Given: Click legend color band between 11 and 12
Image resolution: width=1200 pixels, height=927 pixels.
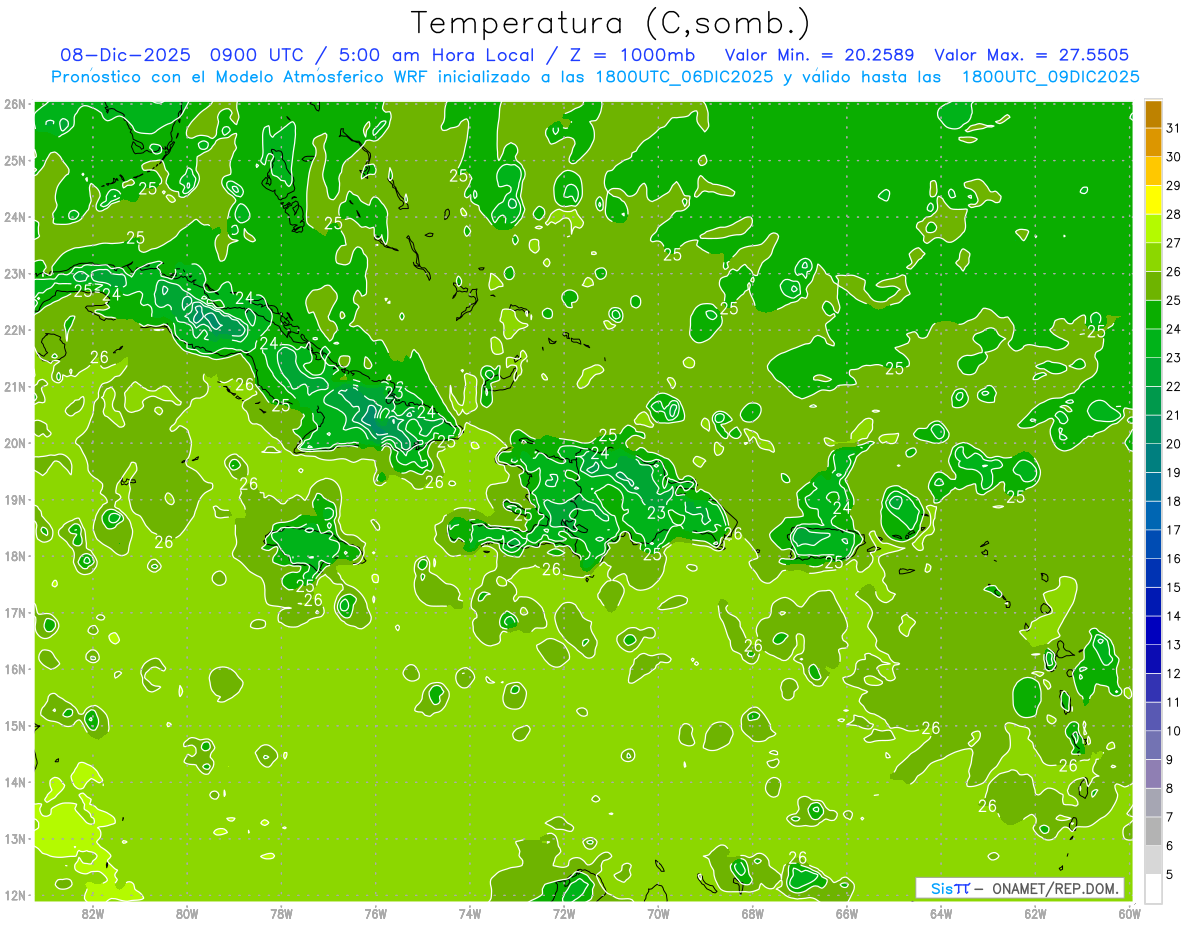Looking at the screenshot, I should point(1153,688).
